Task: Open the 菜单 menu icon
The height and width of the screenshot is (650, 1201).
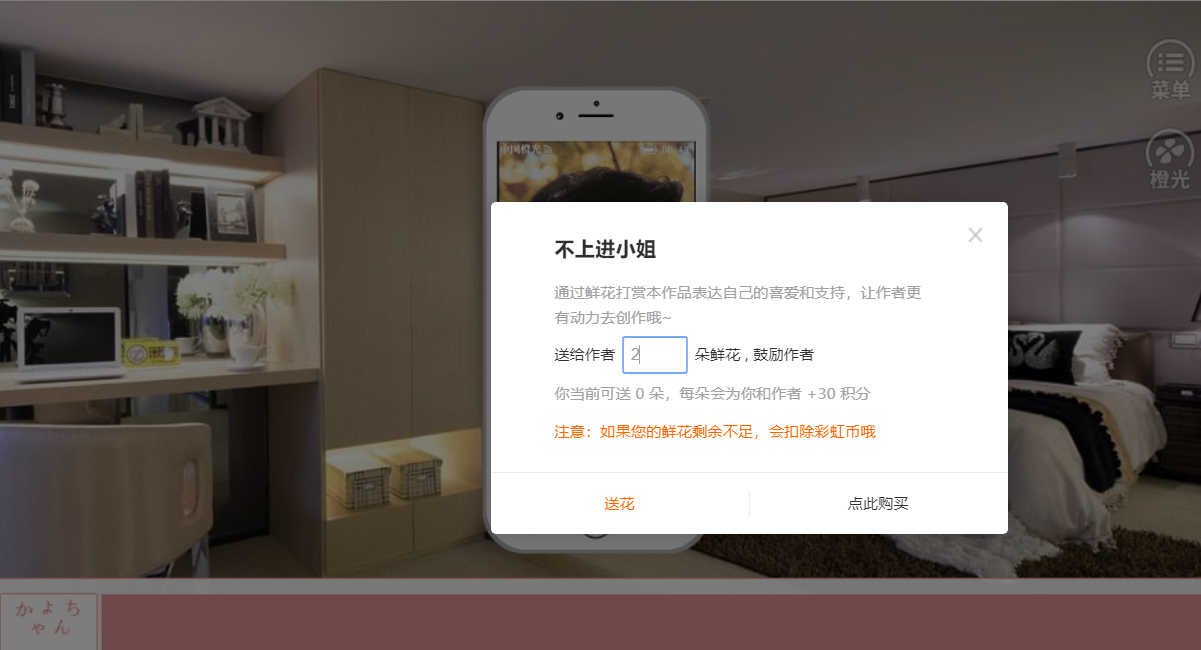Action: 1169,70
